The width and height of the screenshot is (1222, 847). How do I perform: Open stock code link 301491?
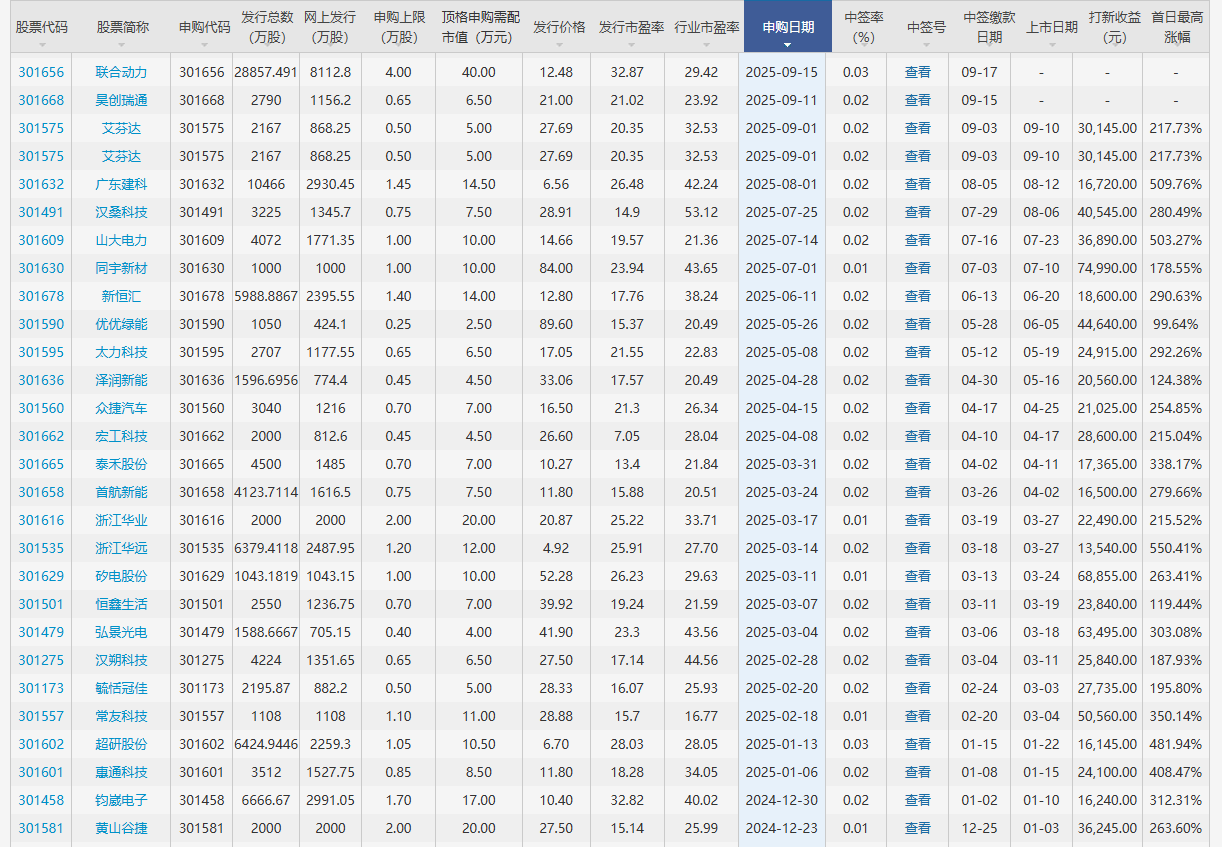(41, 212)
